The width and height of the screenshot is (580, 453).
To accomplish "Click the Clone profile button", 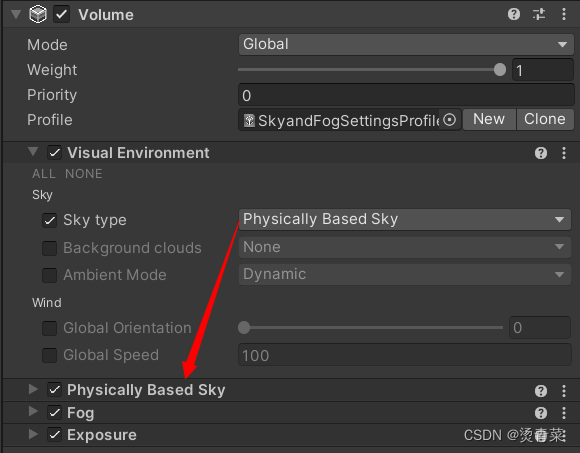I will pos(544,119).
